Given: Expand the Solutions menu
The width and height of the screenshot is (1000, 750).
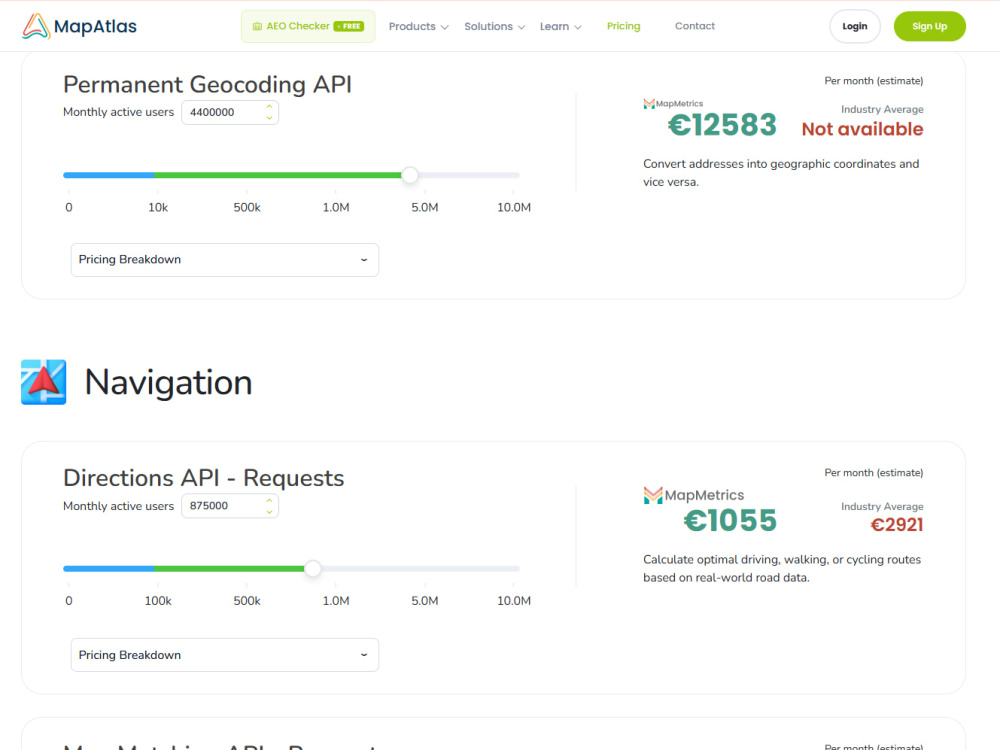Looking at the screenshot, I should pyautogui.click(x=494, y=26).
